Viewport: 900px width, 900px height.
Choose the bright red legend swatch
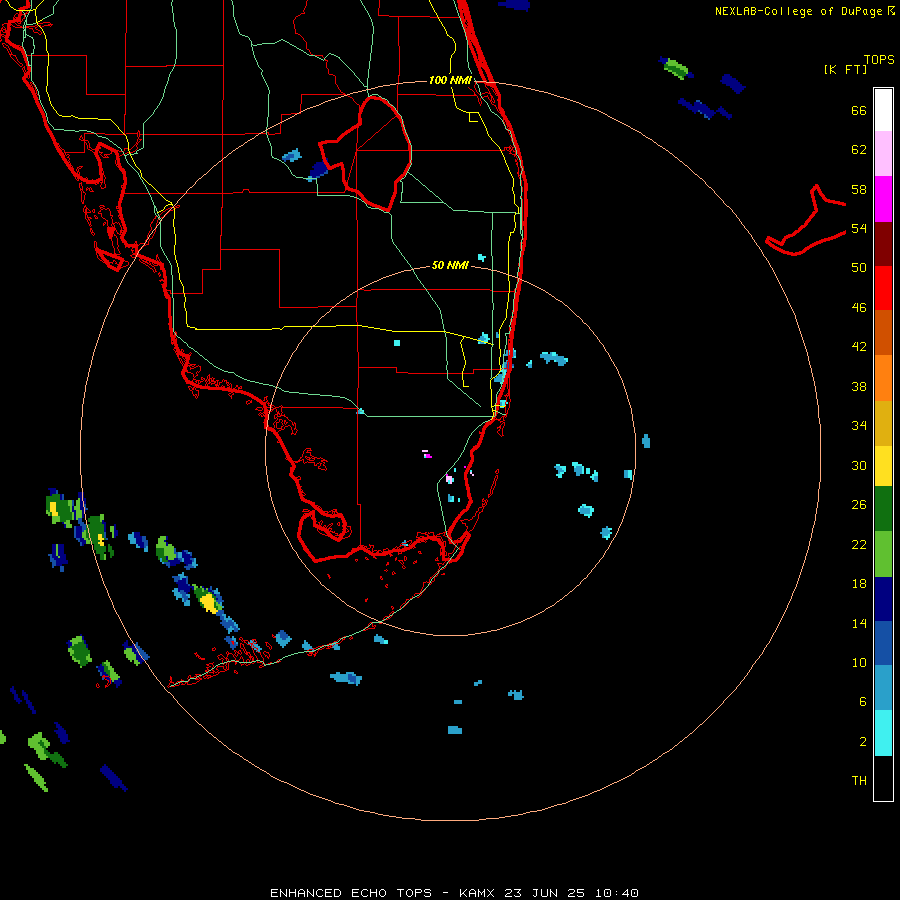point(883,288)
